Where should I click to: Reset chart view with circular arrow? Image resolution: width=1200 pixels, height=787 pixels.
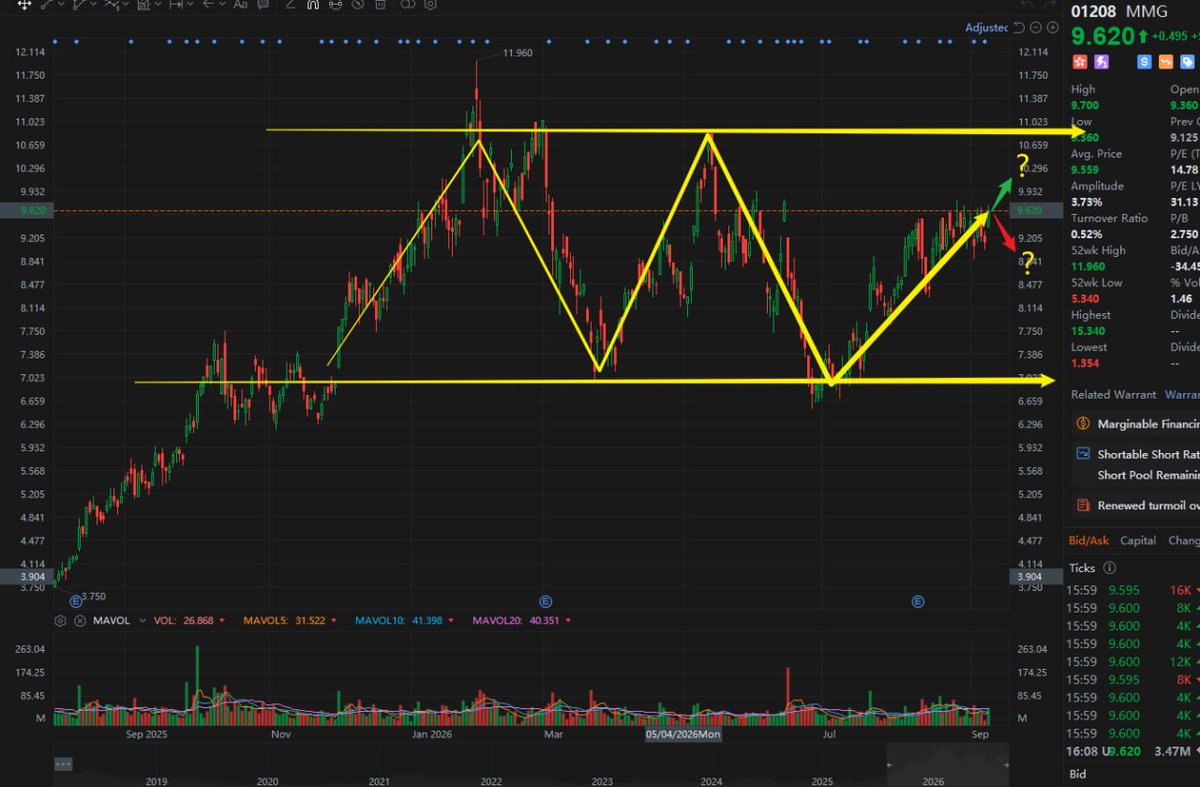click(x=1019, y=27)
